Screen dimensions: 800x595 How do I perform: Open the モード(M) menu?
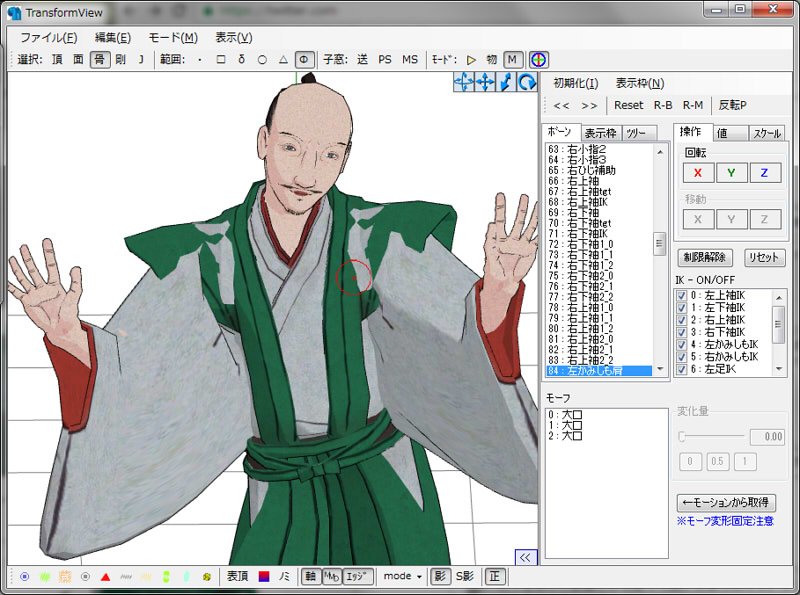173,38
